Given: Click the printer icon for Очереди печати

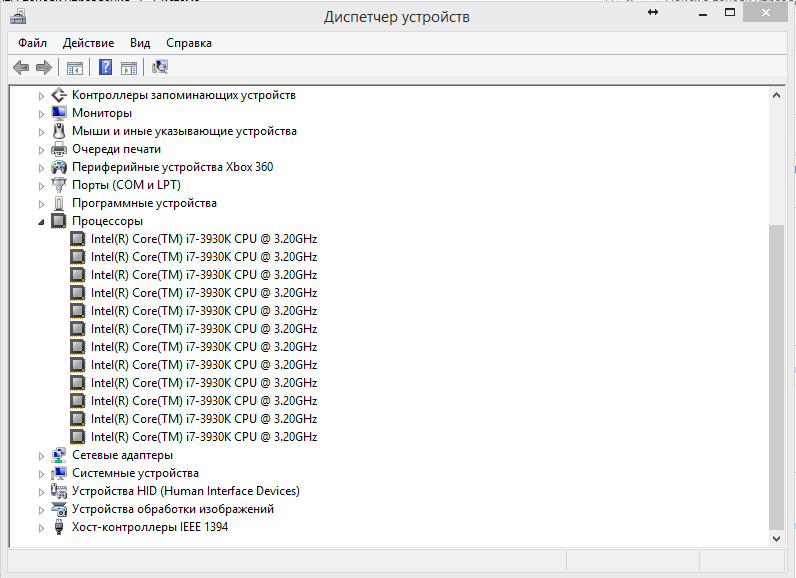Looking at the screenshot, I should tap(59, 149).
